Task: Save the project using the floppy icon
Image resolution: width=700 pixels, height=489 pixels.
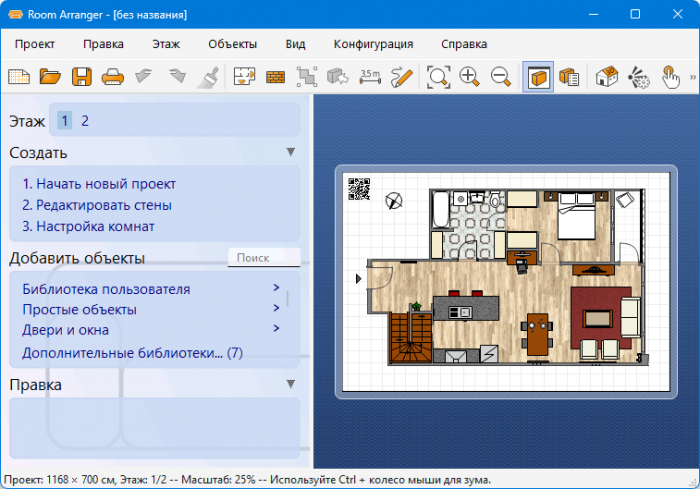Action: pyautogui.click(x=81, y=76)
